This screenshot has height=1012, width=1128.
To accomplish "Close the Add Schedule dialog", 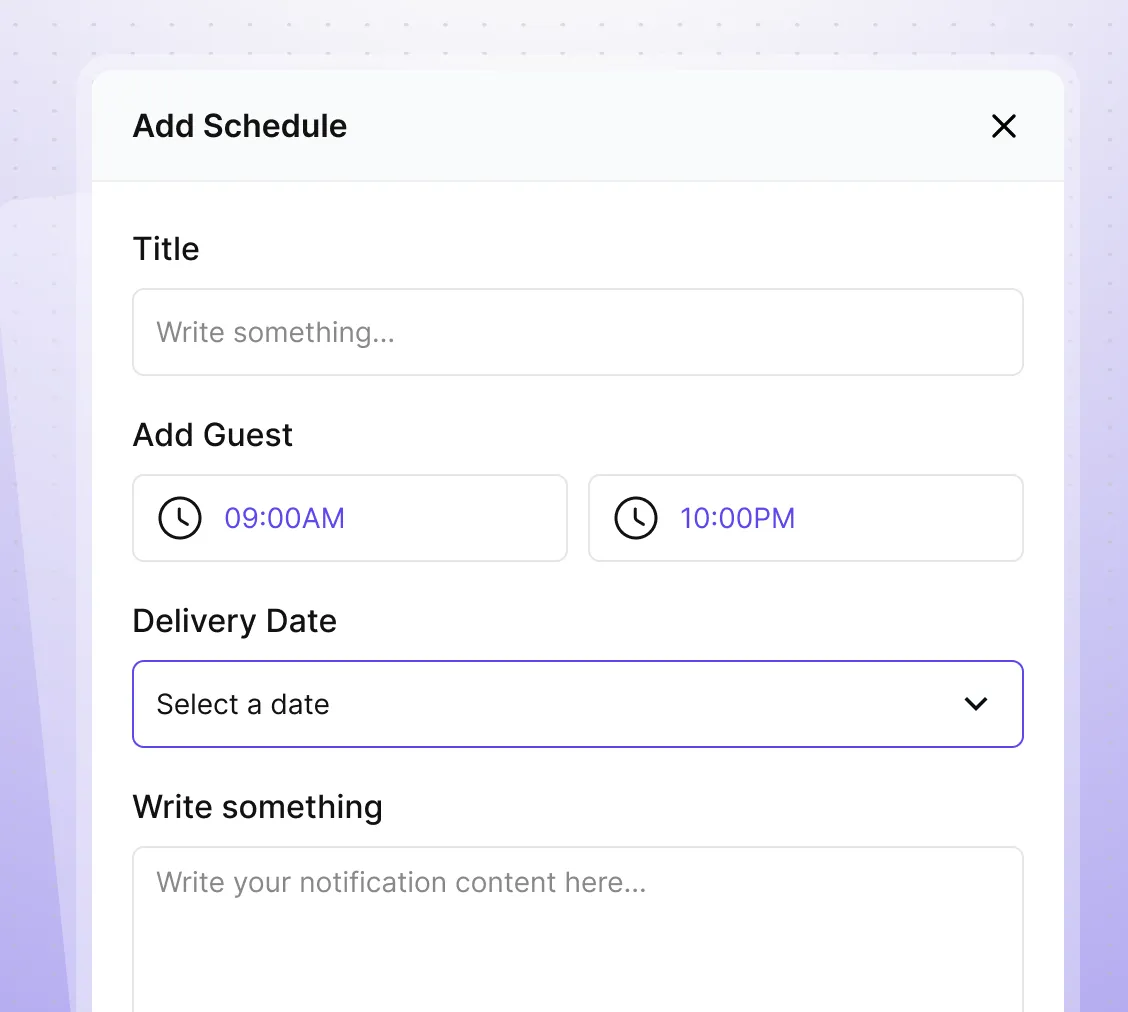I will pos(1003,126).
